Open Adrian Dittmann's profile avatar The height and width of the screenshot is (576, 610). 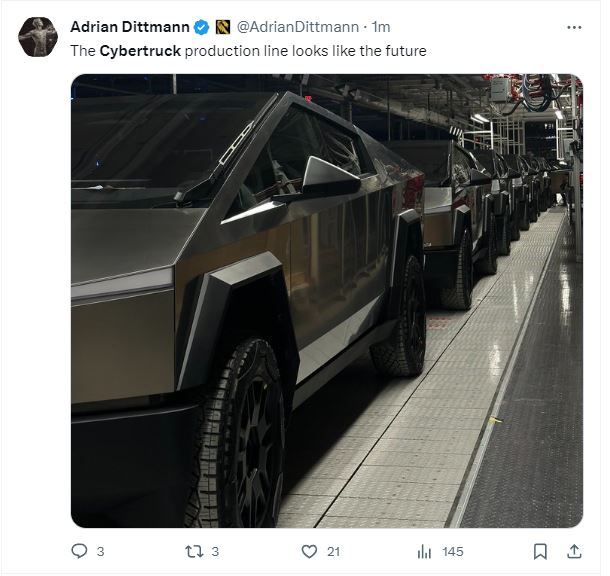(x=37, y=37)
